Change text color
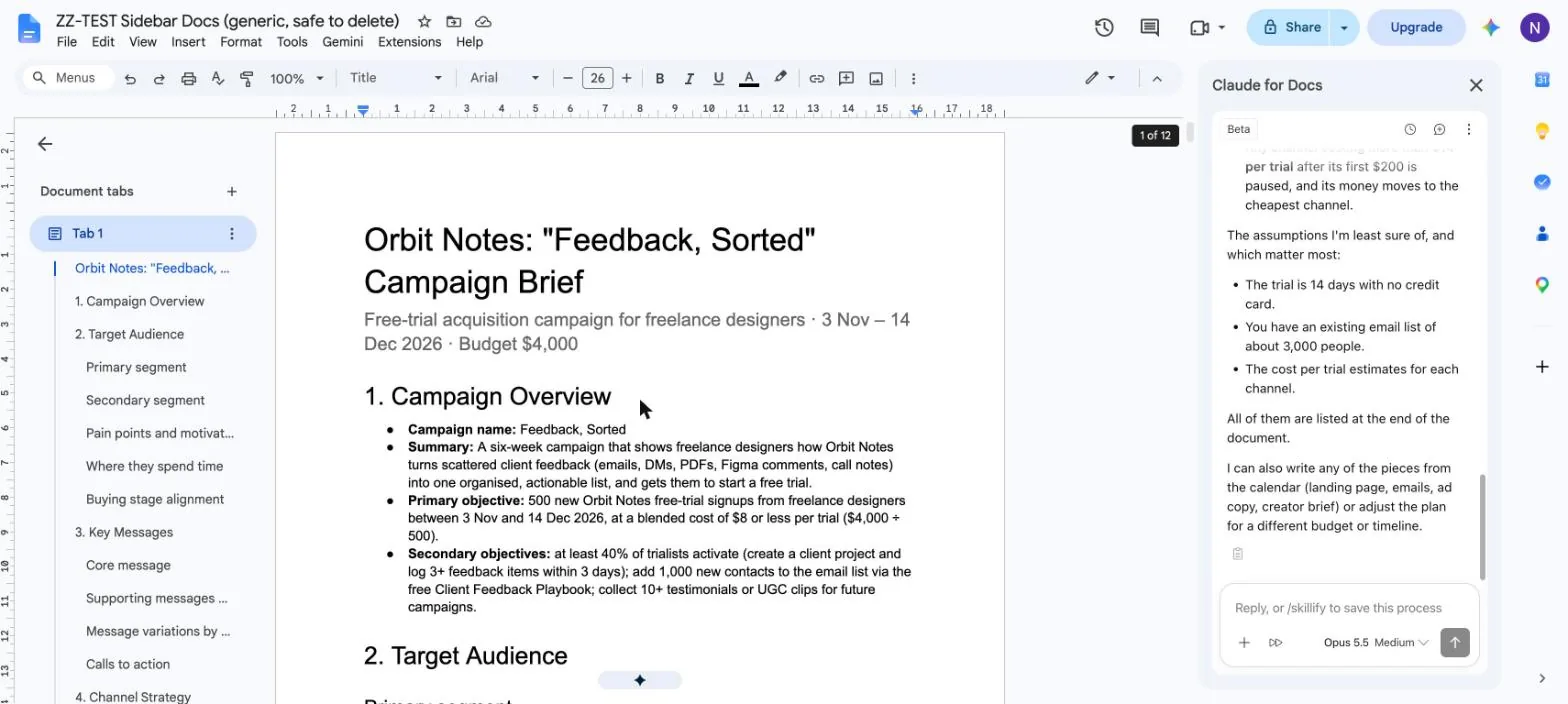Viewport: 1568px width, 704px height. pyautogui.click(x=748, y=78)
